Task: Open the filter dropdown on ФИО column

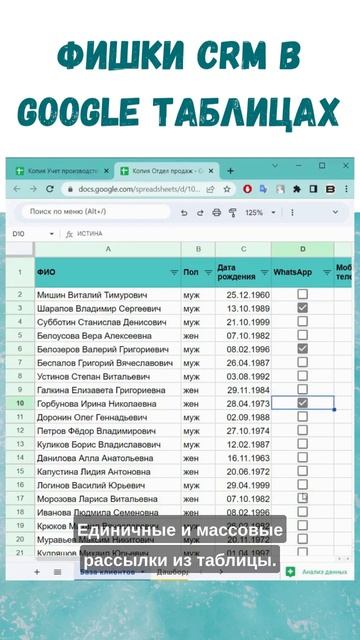Action: click(x=174, y=272)
